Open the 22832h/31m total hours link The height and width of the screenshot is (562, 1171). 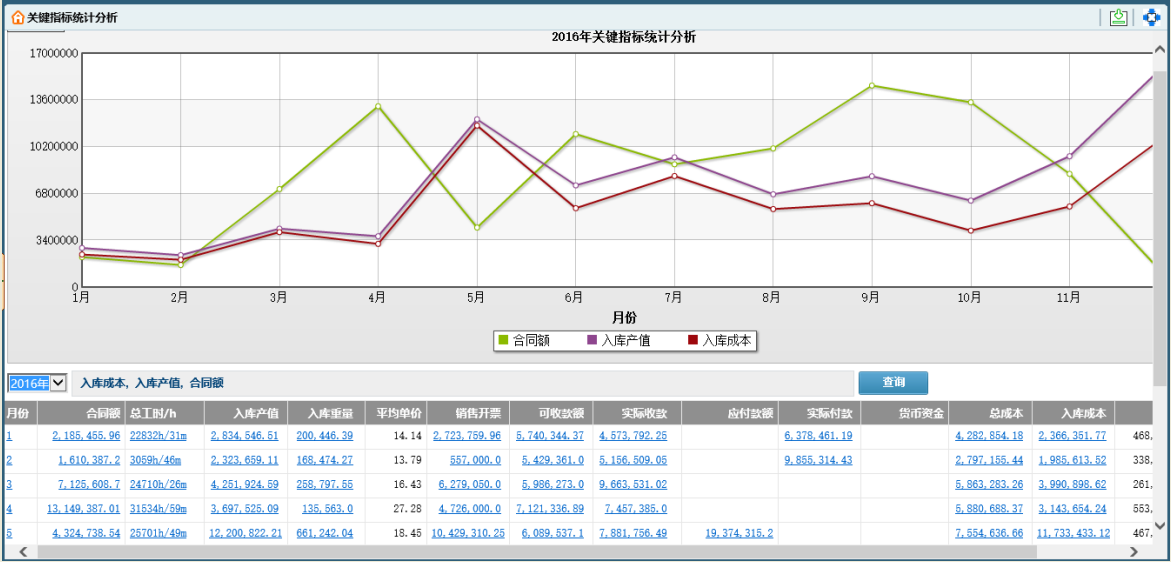[x=159, y=436]
